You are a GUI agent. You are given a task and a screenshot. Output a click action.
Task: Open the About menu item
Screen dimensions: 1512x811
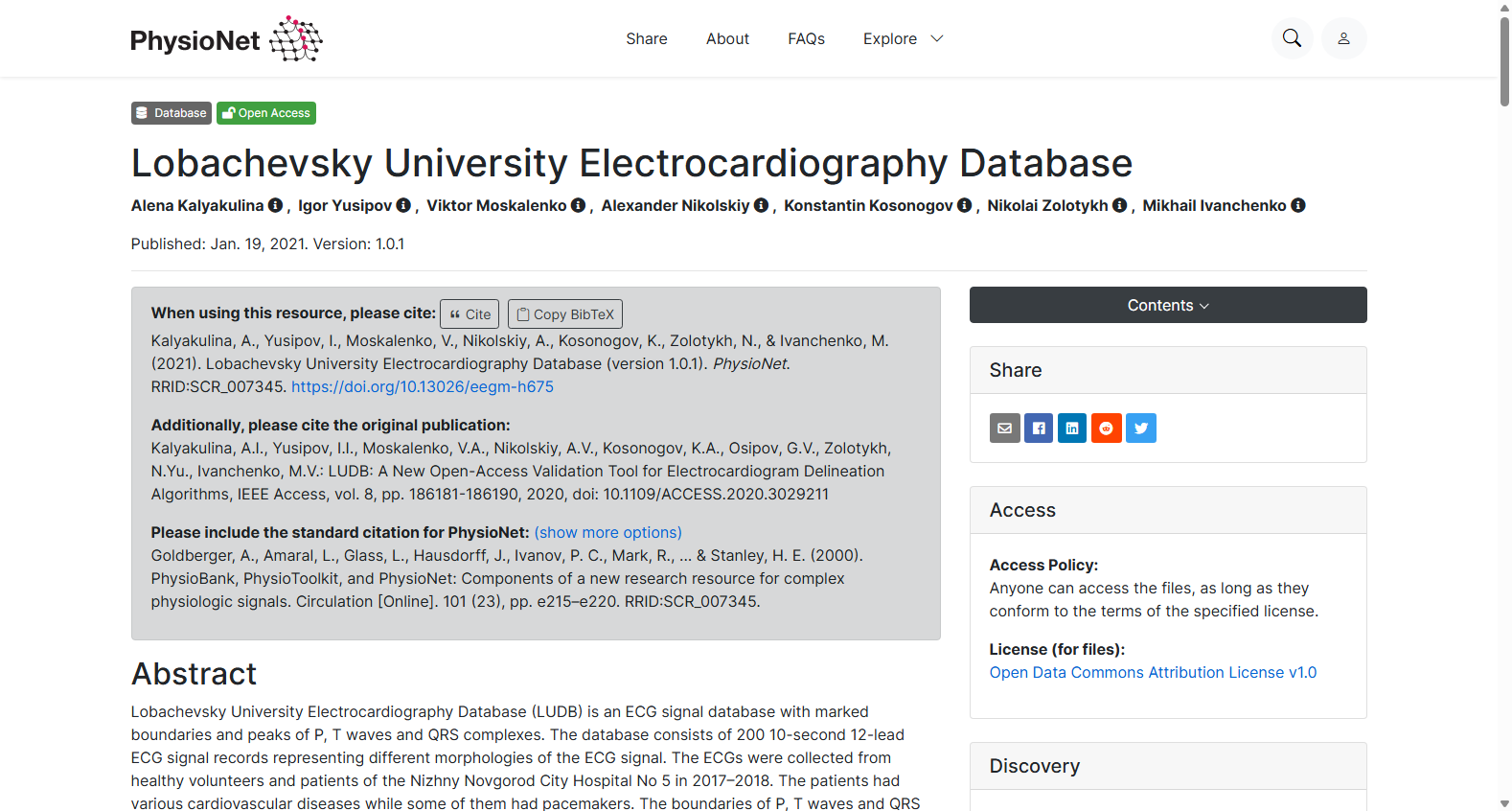727,38
